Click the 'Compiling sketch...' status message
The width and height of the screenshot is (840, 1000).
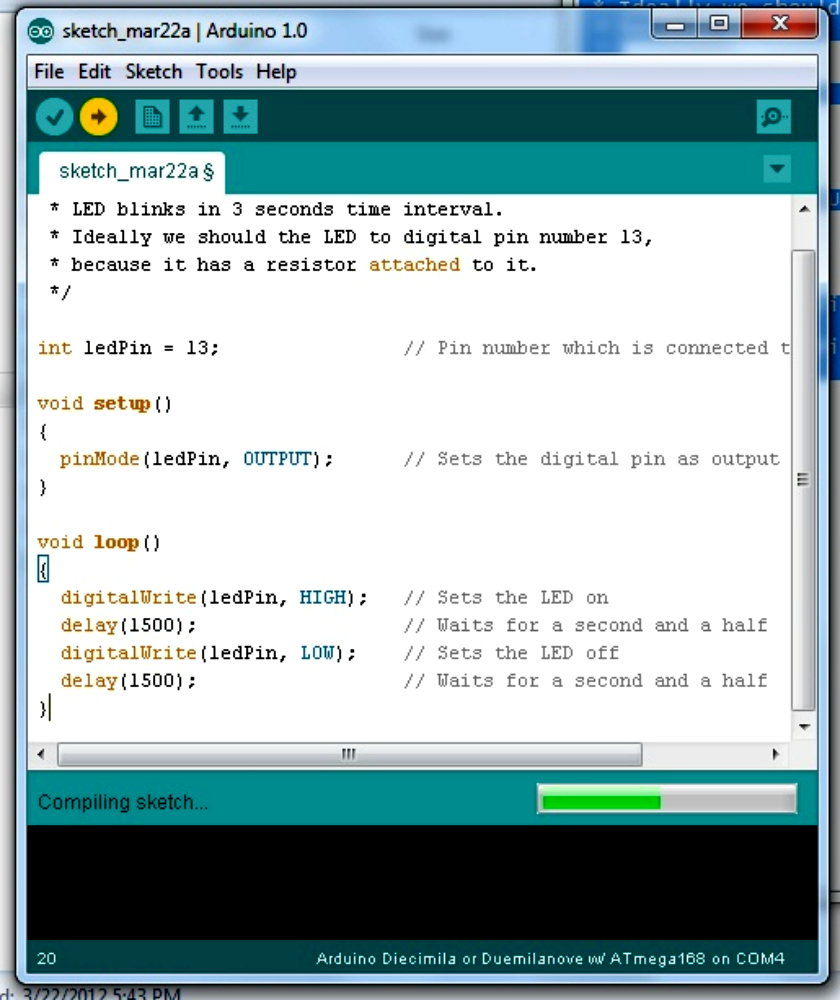[x=123, y=802]
